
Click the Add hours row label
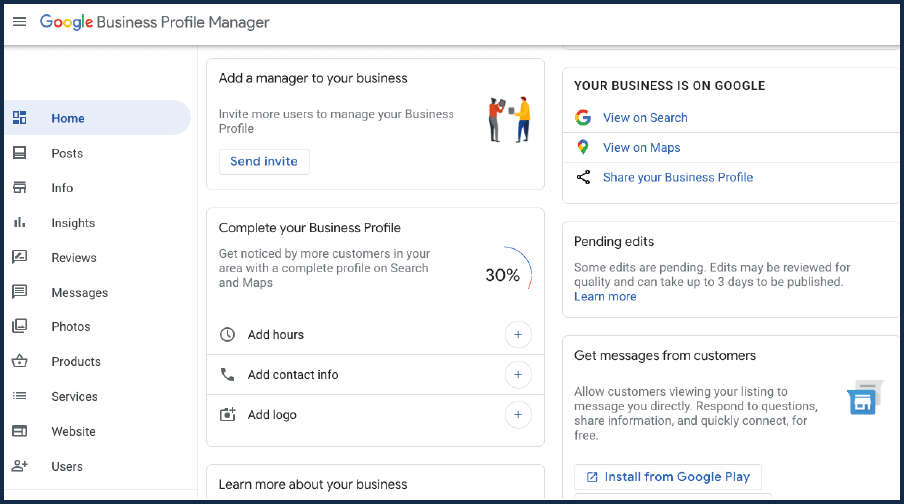click(276, 334)
